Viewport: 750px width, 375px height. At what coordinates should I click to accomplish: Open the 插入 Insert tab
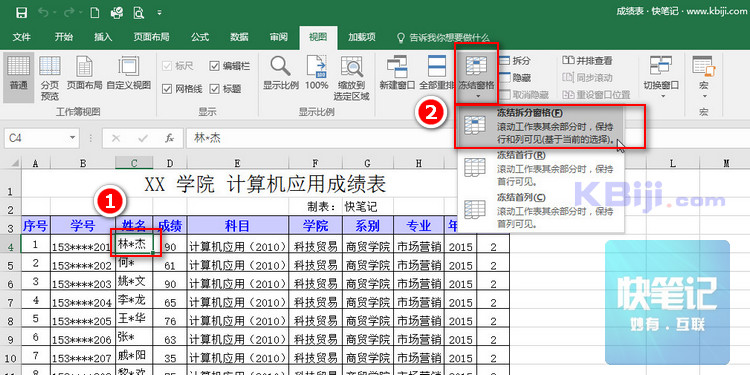tap(103, 37)
